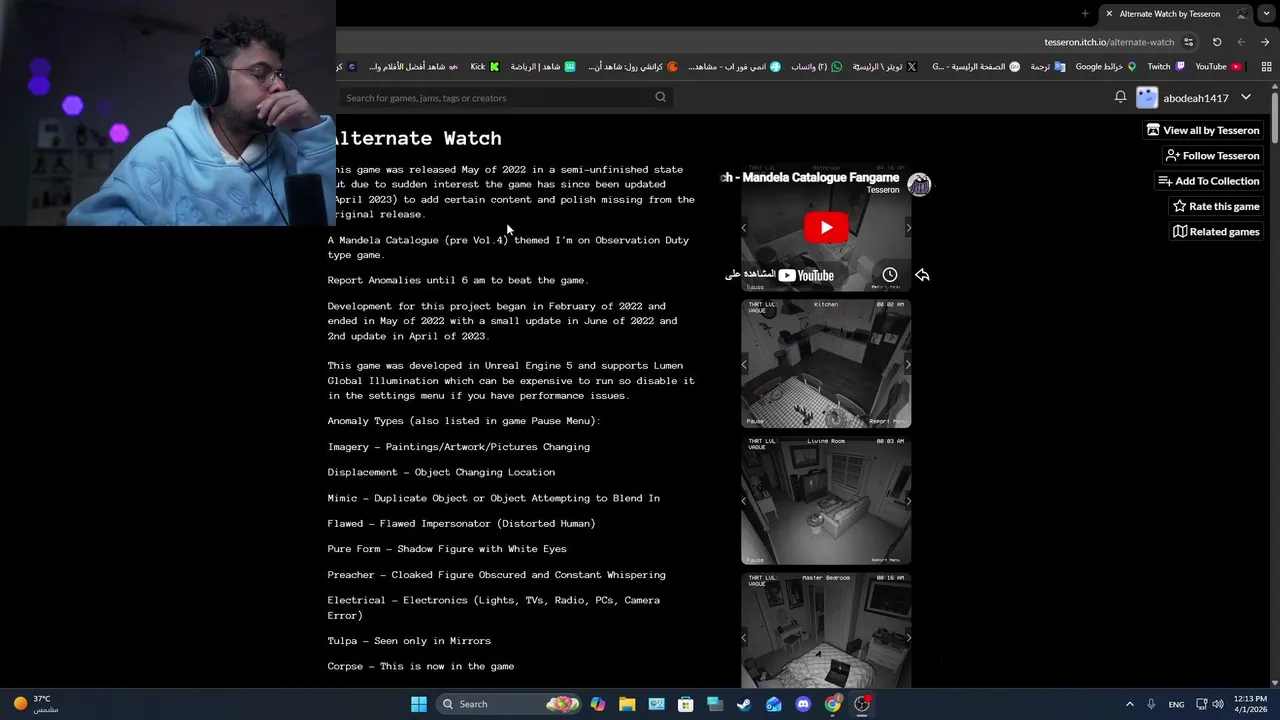Click the text 'Tulpa – Seen only in Mirrors'
Image resolution: width=1280 pixels, height=720 pixels.
point(409,641)
